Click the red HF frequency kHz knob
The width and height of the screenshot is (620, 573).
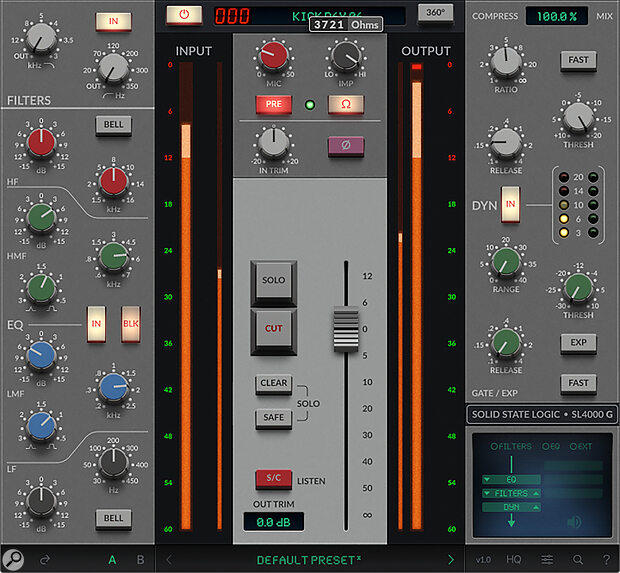113,181
